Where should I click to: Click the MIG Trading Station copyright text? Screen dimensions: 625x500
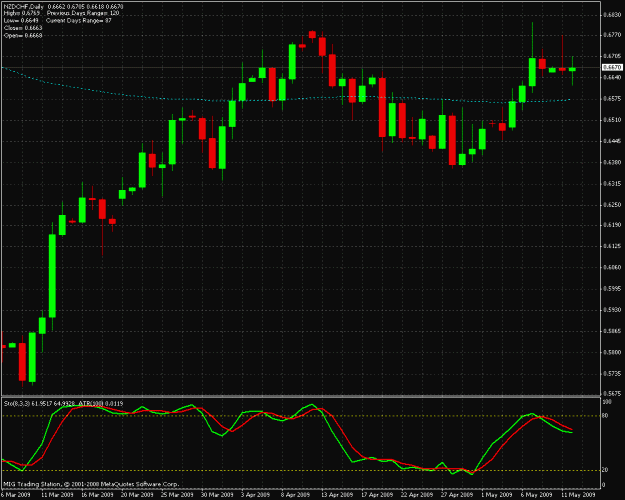(x=91, y=484)
